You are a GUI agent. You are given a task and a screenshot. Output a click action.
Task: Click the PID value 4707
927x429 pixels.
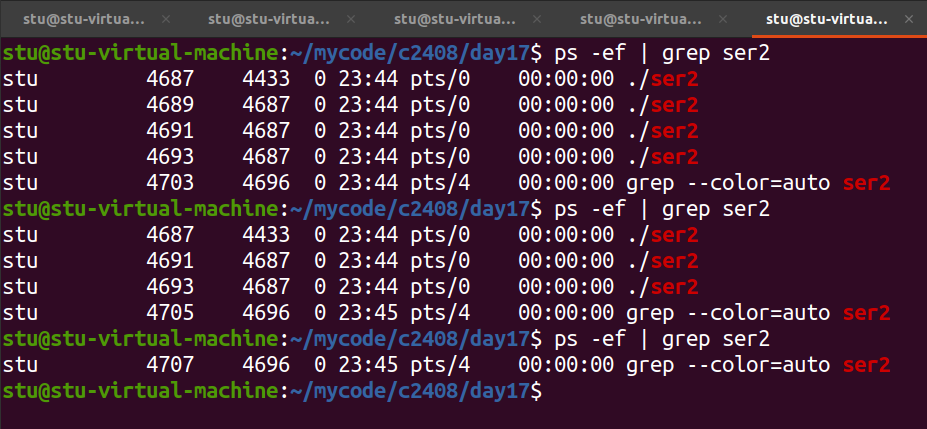tap(170, 365)
